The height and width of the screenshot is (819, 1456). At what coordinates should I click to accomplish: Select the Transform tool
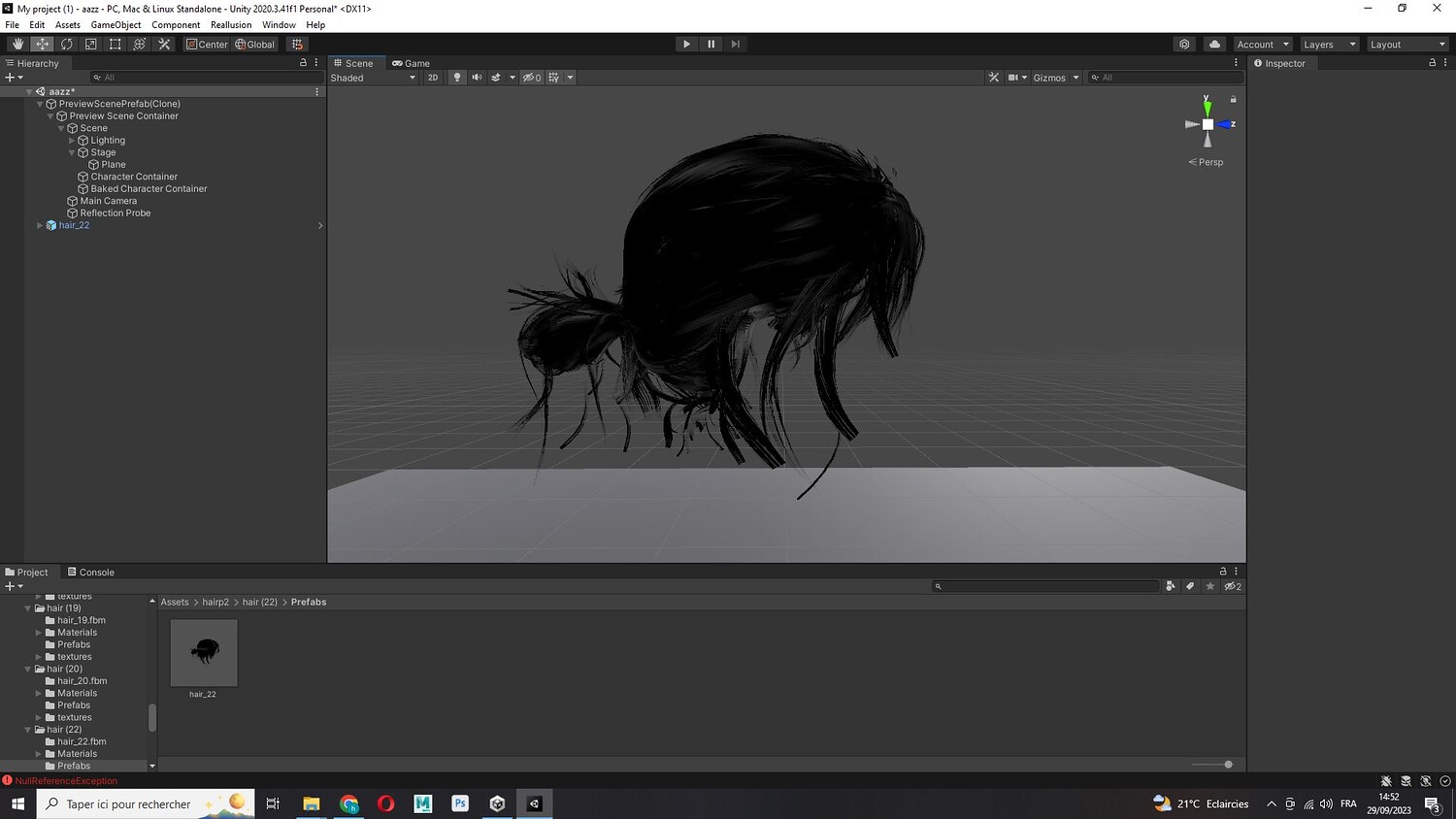pyautogui.click(x=139, y=44)
